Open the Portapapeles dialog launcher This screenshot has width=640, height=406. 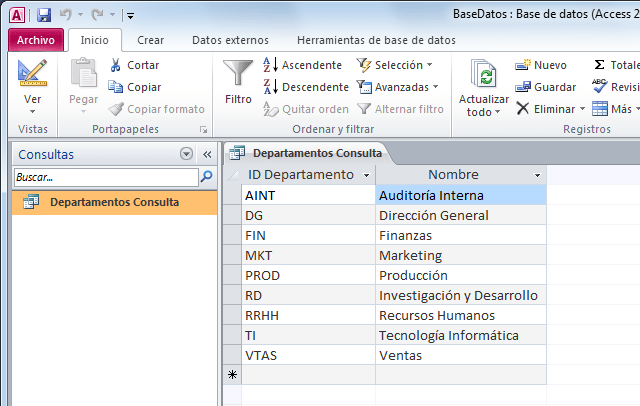[x=203, y=130]
